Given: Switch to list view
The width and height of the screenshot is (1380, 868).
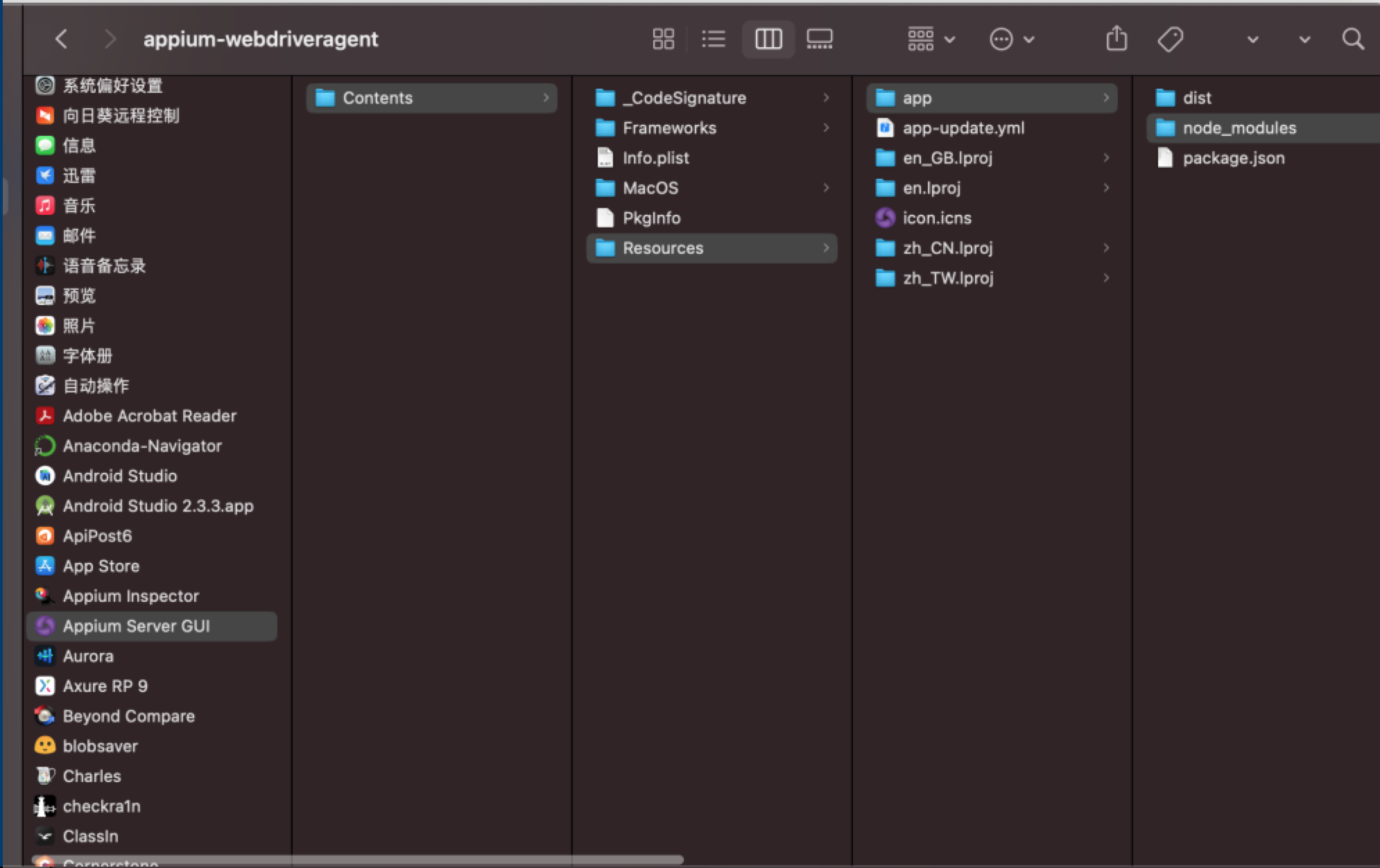Looking at the screenshot, I should click(x=714, y=39).
